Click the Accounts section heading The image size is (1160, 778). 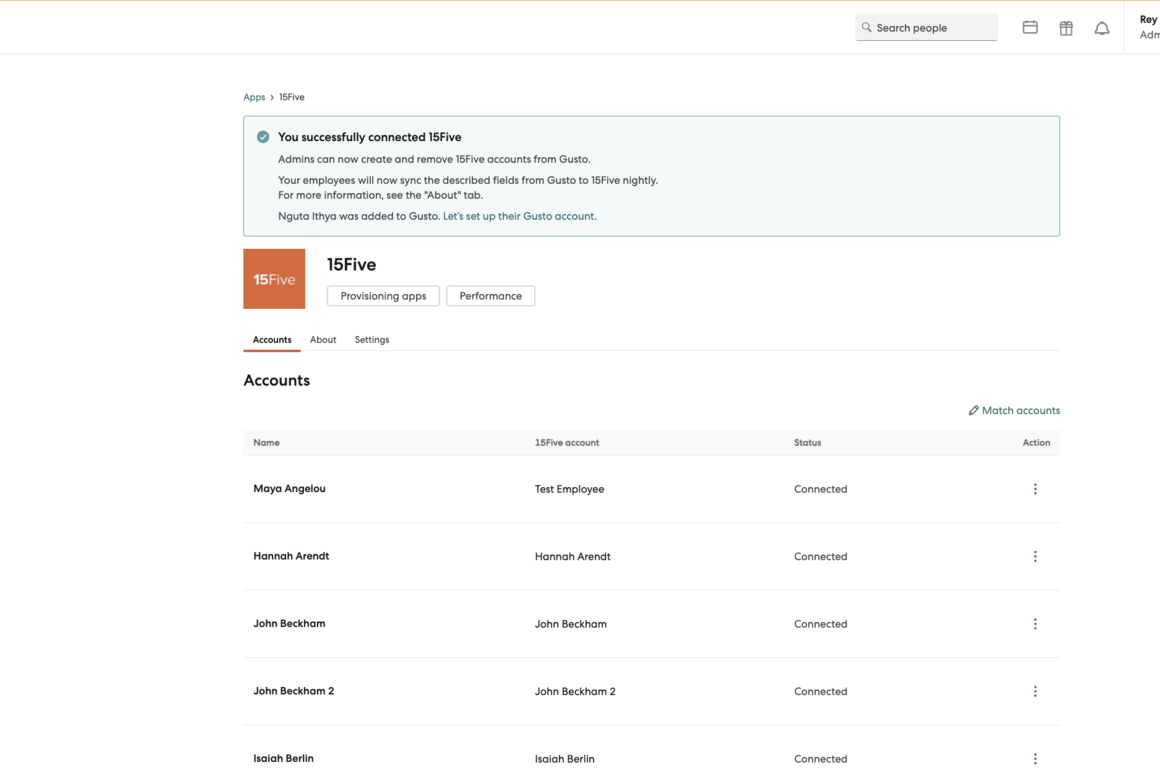[277, 380]
